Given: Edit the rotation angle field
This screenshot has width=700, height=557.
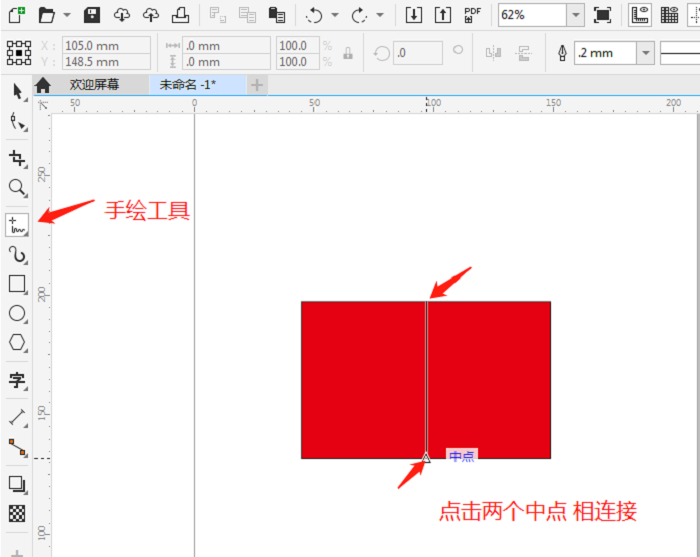Looking at the screenshot, I should pyautogui.click(x=418, y=53).
